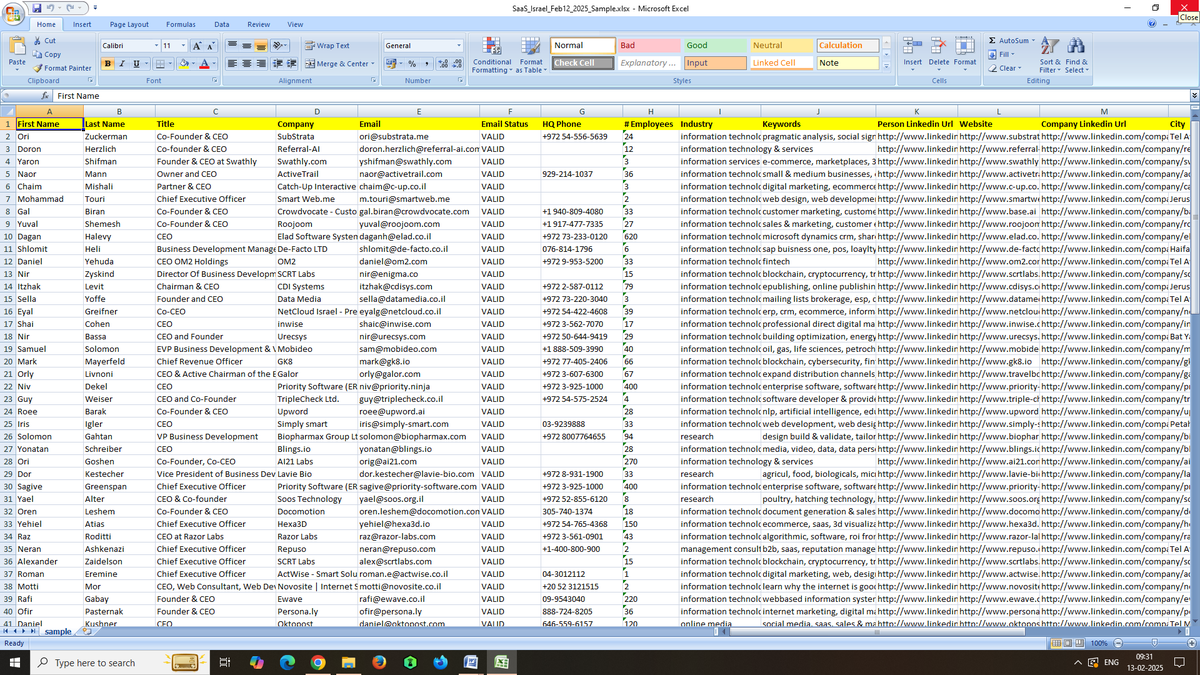Select Top Align icon

[x=232, y=46]
